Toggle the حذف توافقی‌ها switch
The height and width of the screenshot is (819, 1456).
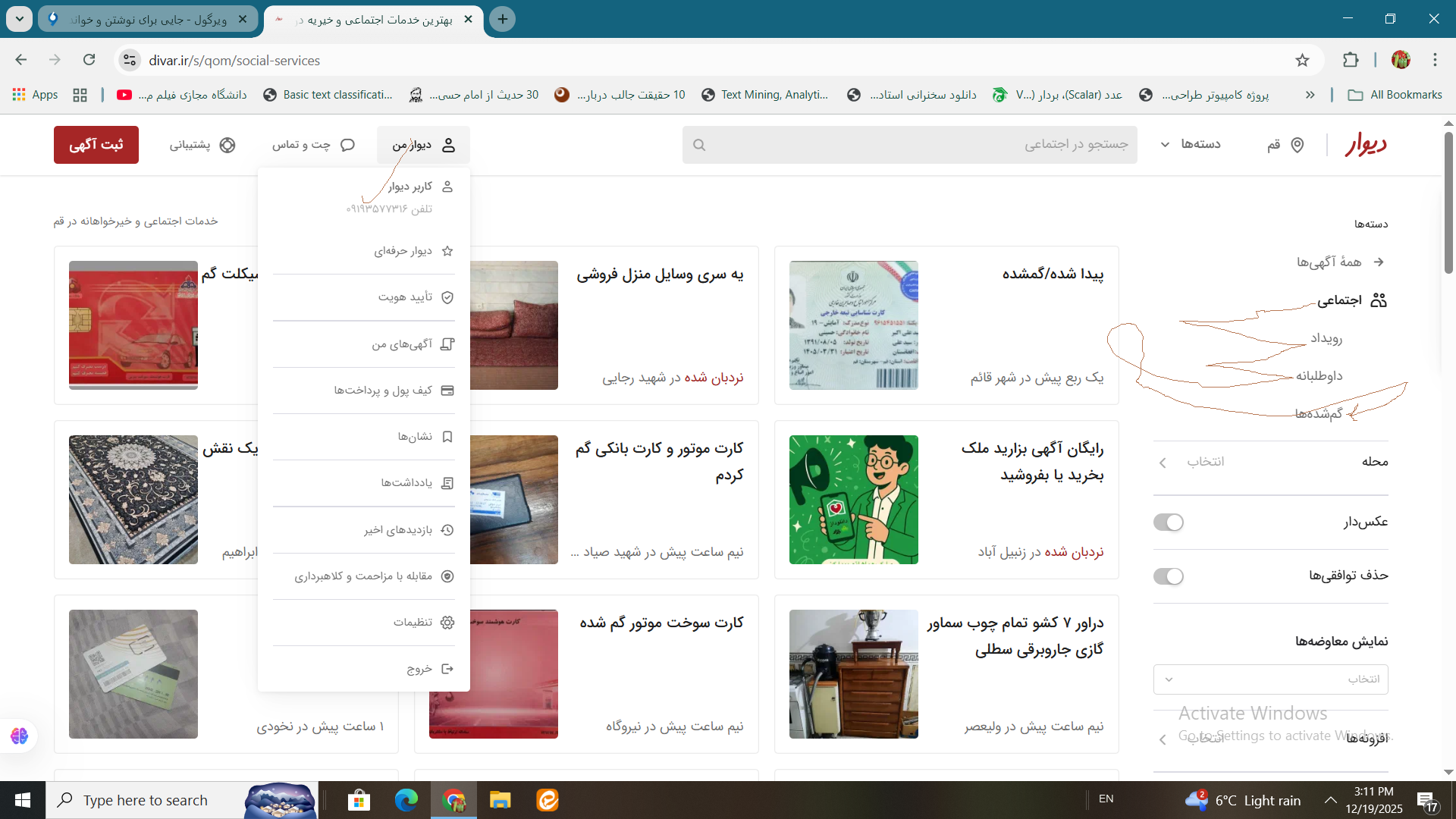coord(1168,576)
